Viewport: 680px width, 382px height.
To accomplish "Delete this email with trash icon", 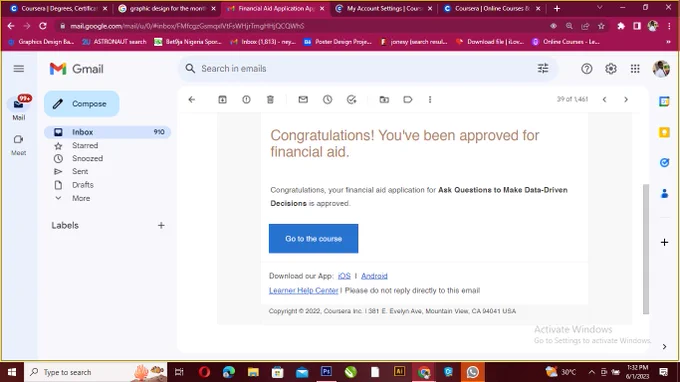I will click(x=270, y=99).
